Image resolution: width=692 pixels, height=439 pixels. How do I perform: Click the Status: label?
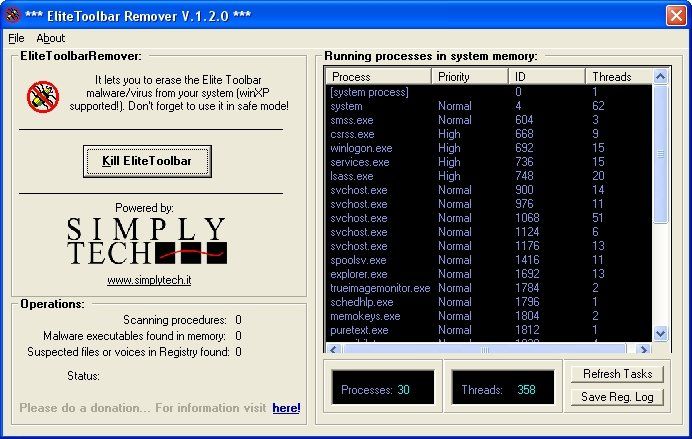(x=83, y=376)
